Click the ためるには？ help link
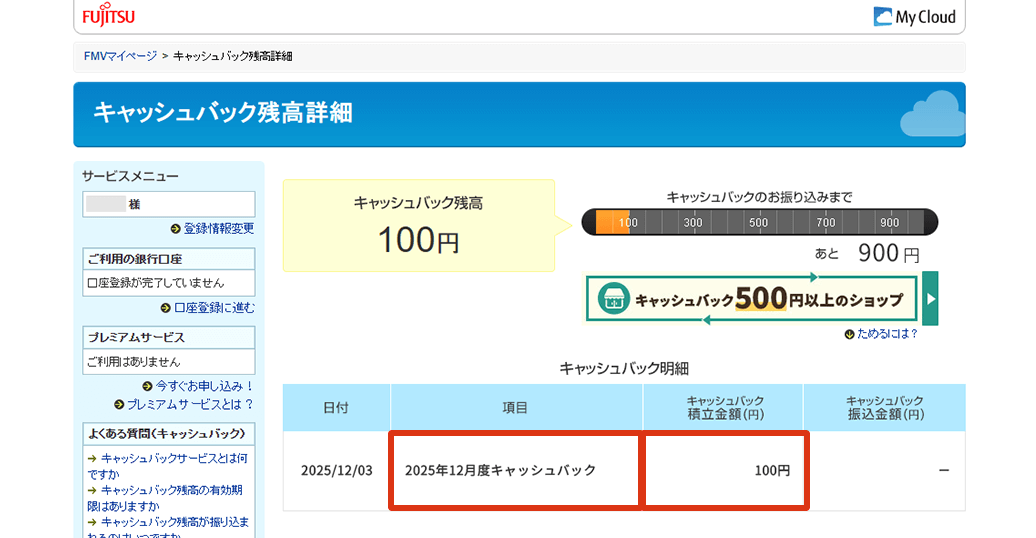This screenshot has width=1036, height=538. 886,334
